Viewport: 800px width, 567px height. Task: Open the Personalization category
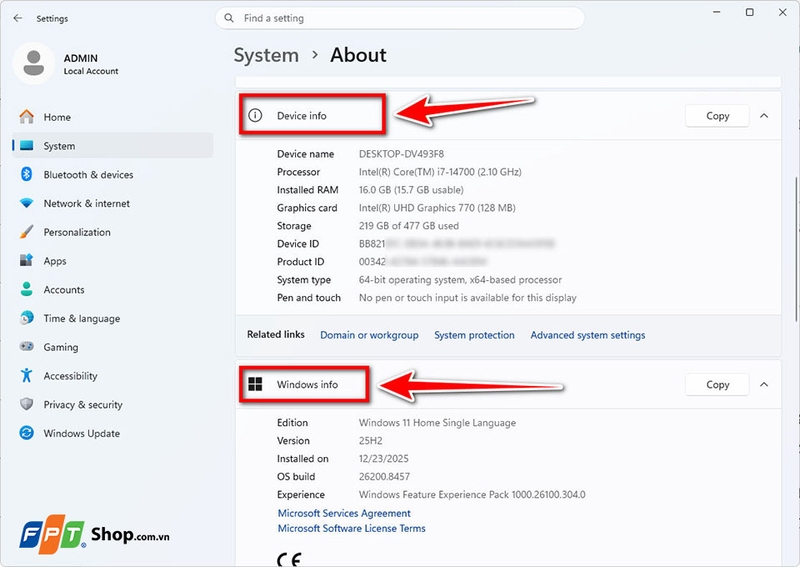112,232
